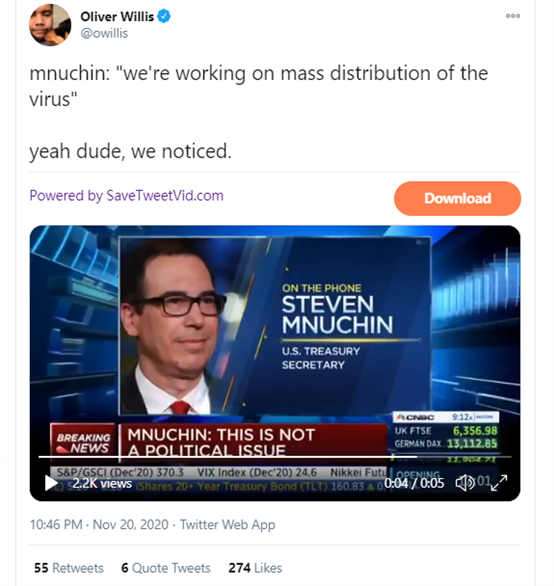Viewport: 554px width, 586px height.
Task: Click the Nov 20, 2020 date text
Action: click(130, 525)
